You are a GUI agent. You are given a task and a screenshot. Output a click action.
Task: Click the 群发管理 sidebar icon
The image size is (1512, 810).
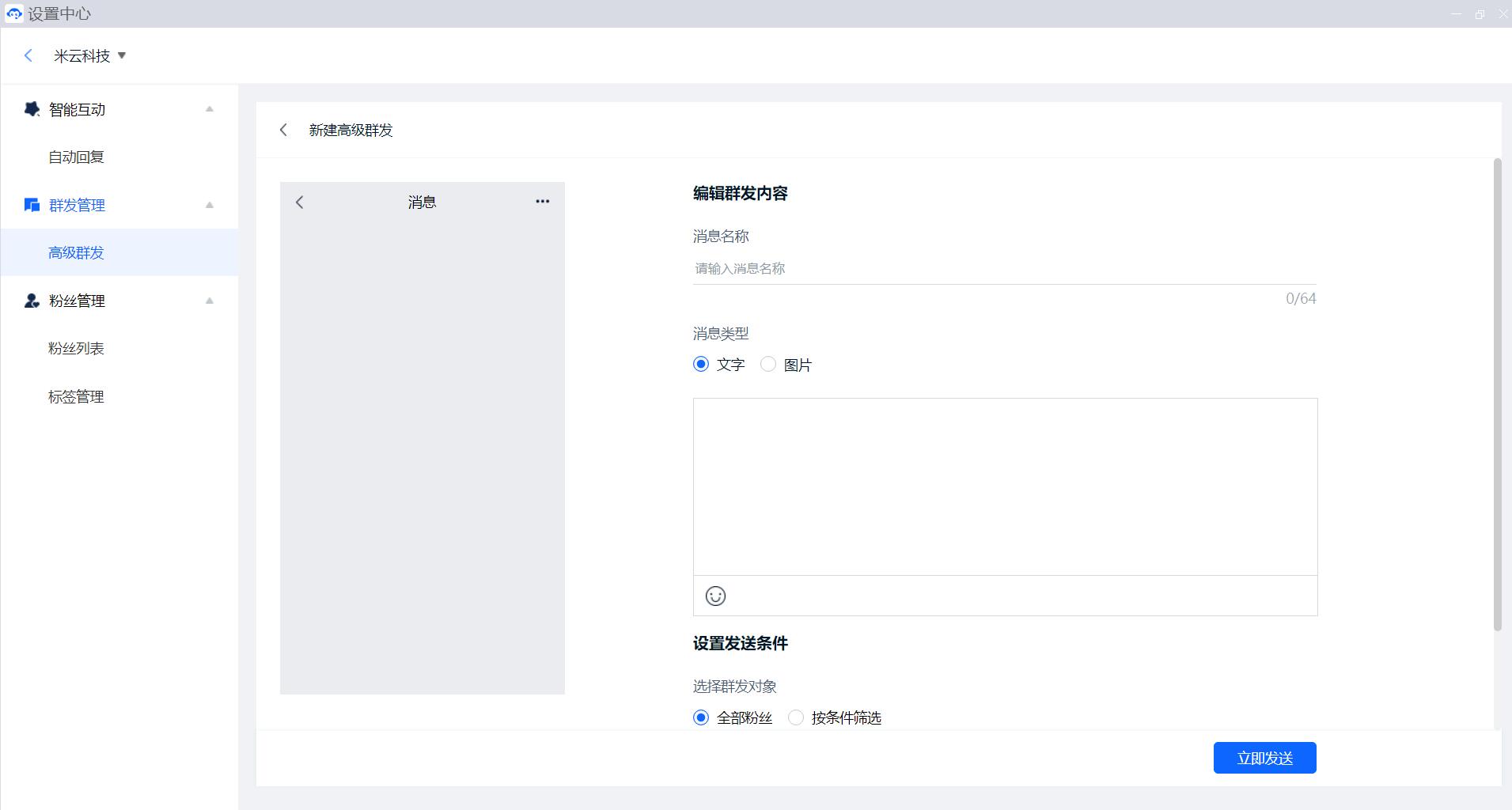(32, 205)
